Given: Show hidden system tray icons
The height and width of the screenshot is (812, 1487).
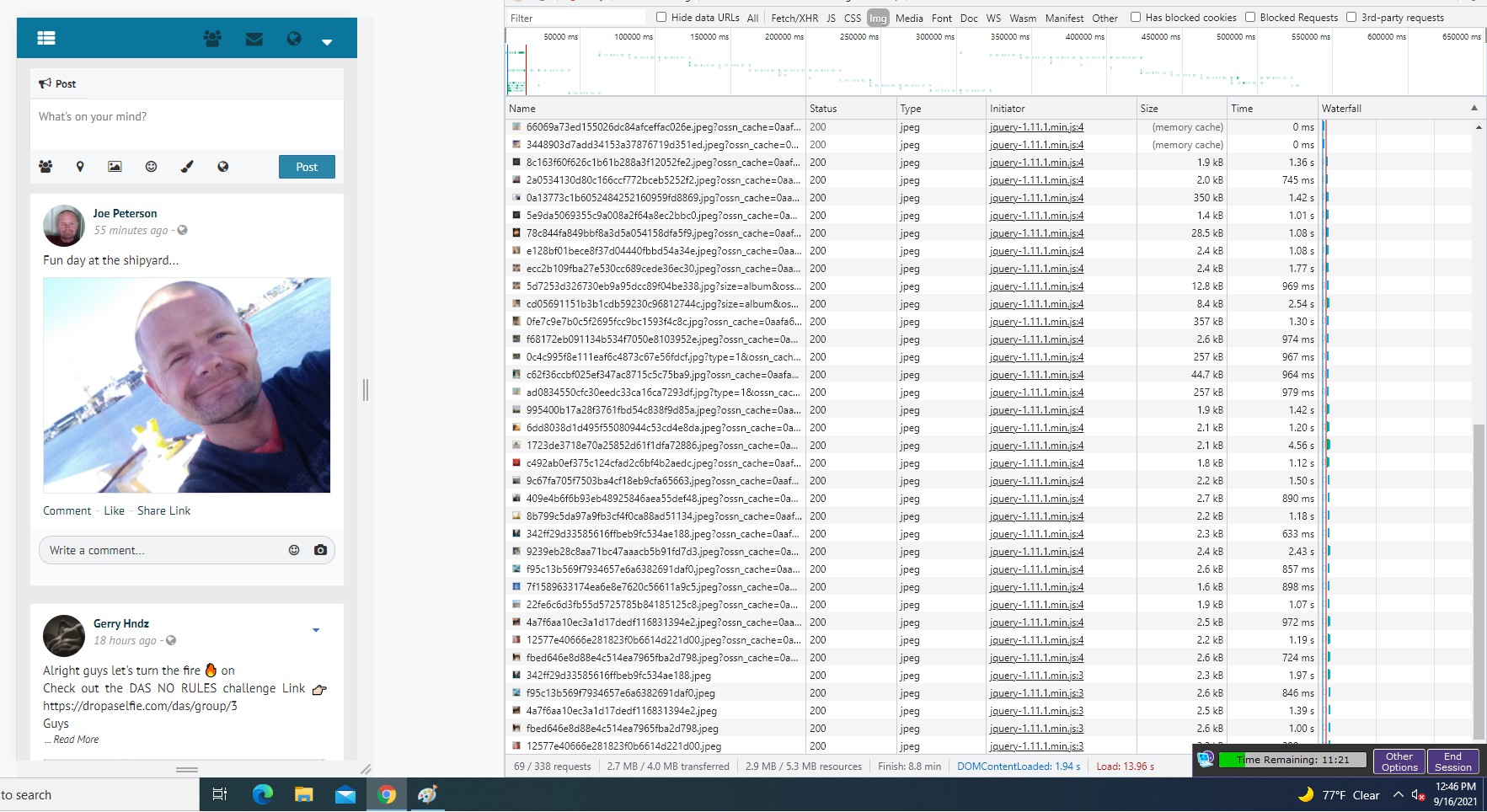Looking at the screenshot, I should coord(1398,794).
